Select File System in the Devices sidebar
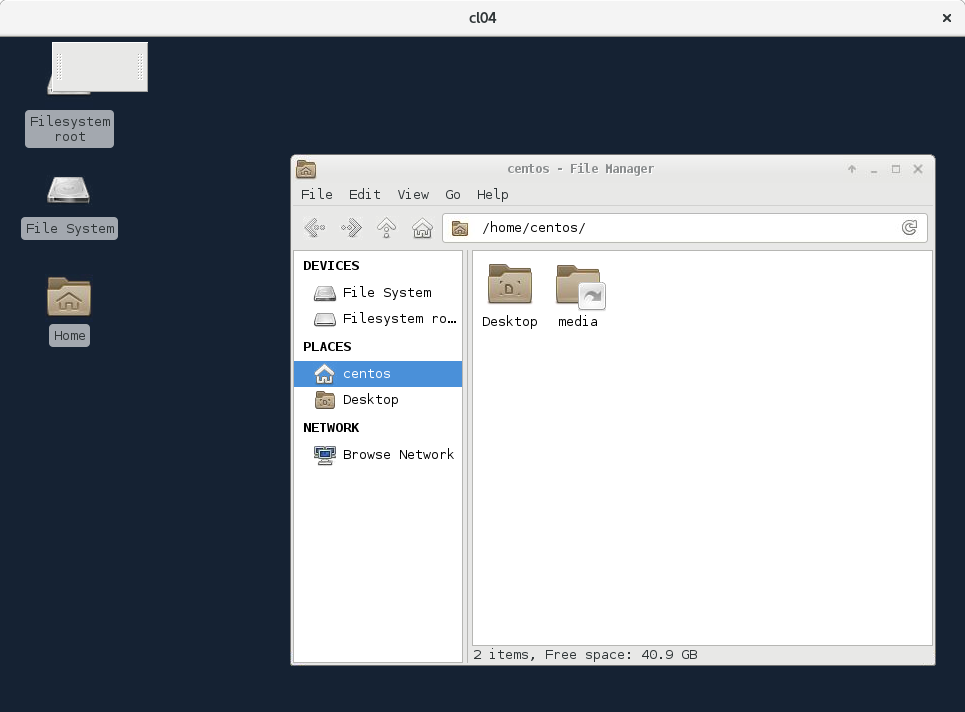Screen dimensions: 965x712 click(378, 293)
